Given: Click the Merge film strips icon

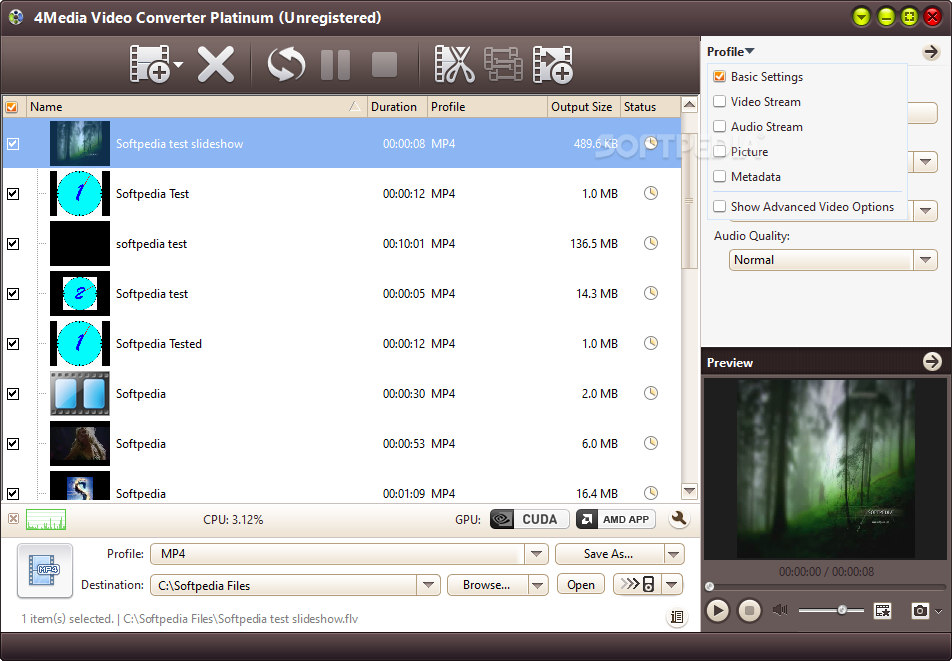Looking at the screenshot, I should 503,64.
